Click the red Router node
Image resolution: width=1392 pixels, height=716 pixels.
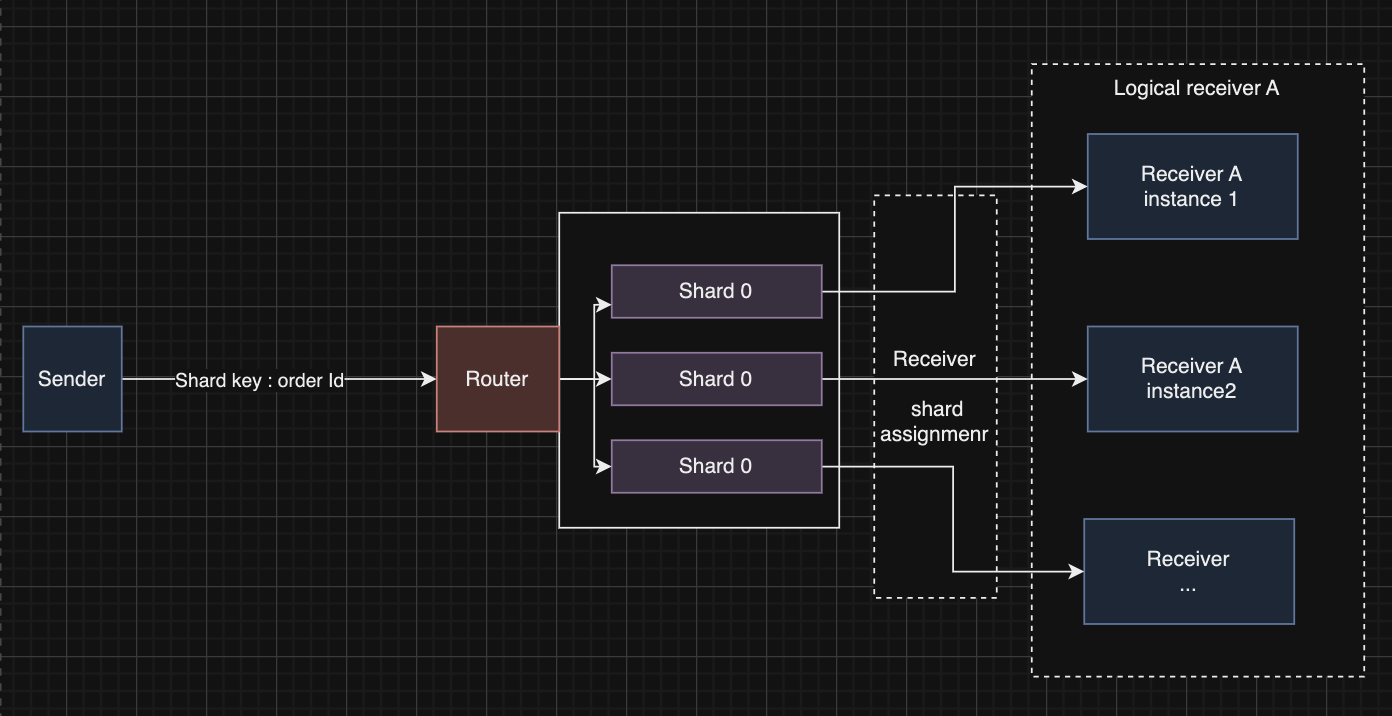(497, 379)
